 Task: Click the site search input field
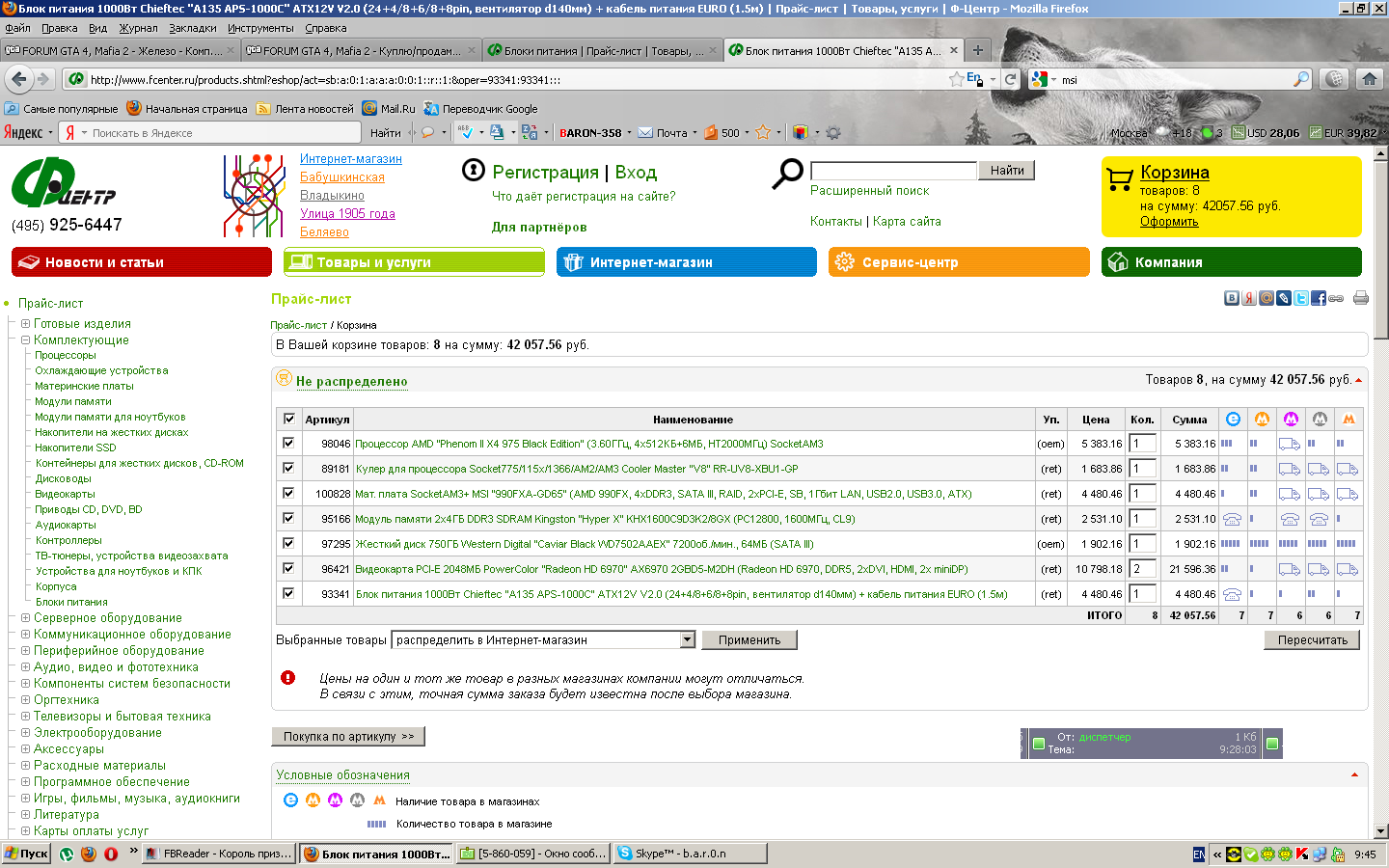click(x=893, y=171)
